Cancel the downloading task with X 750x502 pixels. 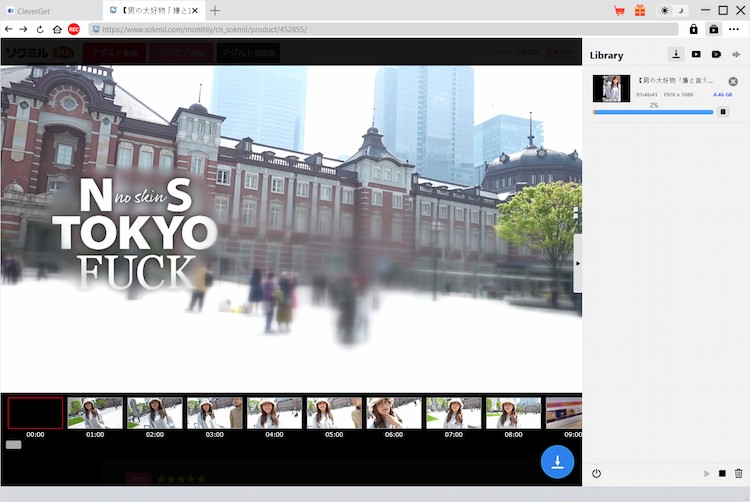pos(733,81)
